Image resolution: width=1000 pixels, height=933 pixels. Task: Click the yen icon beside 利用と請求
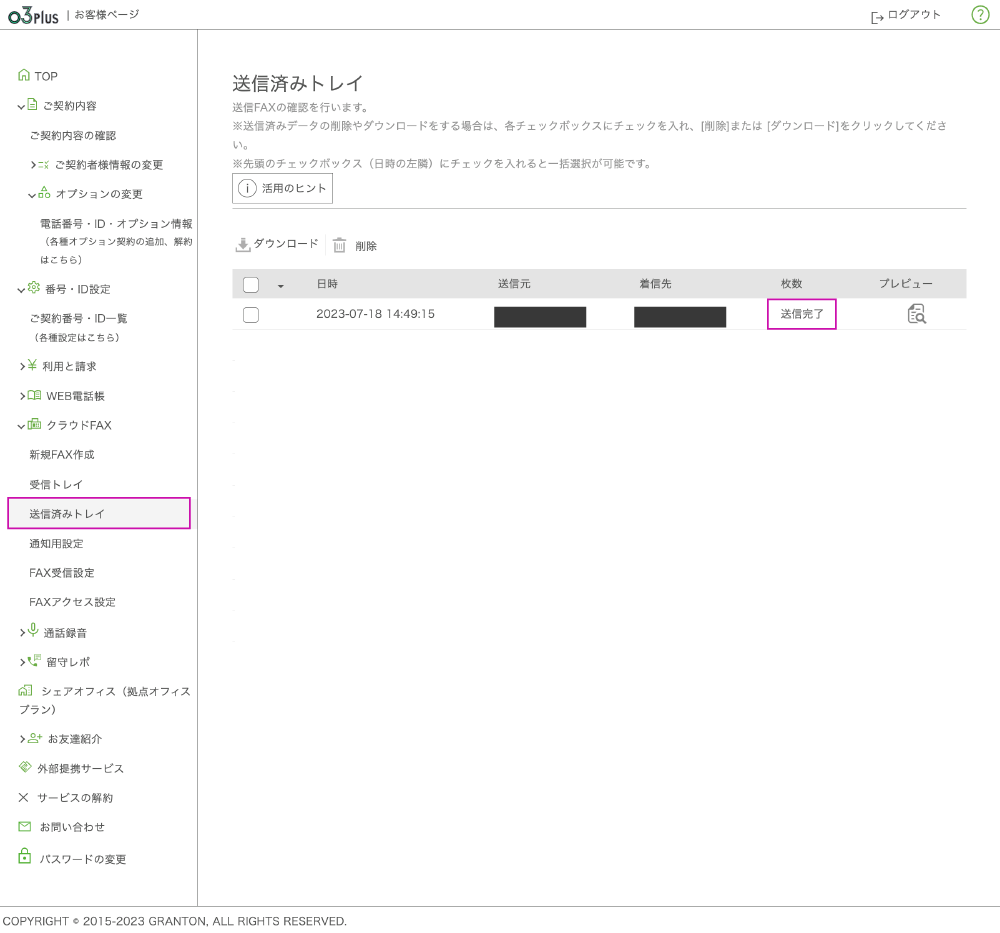point(32,365)
